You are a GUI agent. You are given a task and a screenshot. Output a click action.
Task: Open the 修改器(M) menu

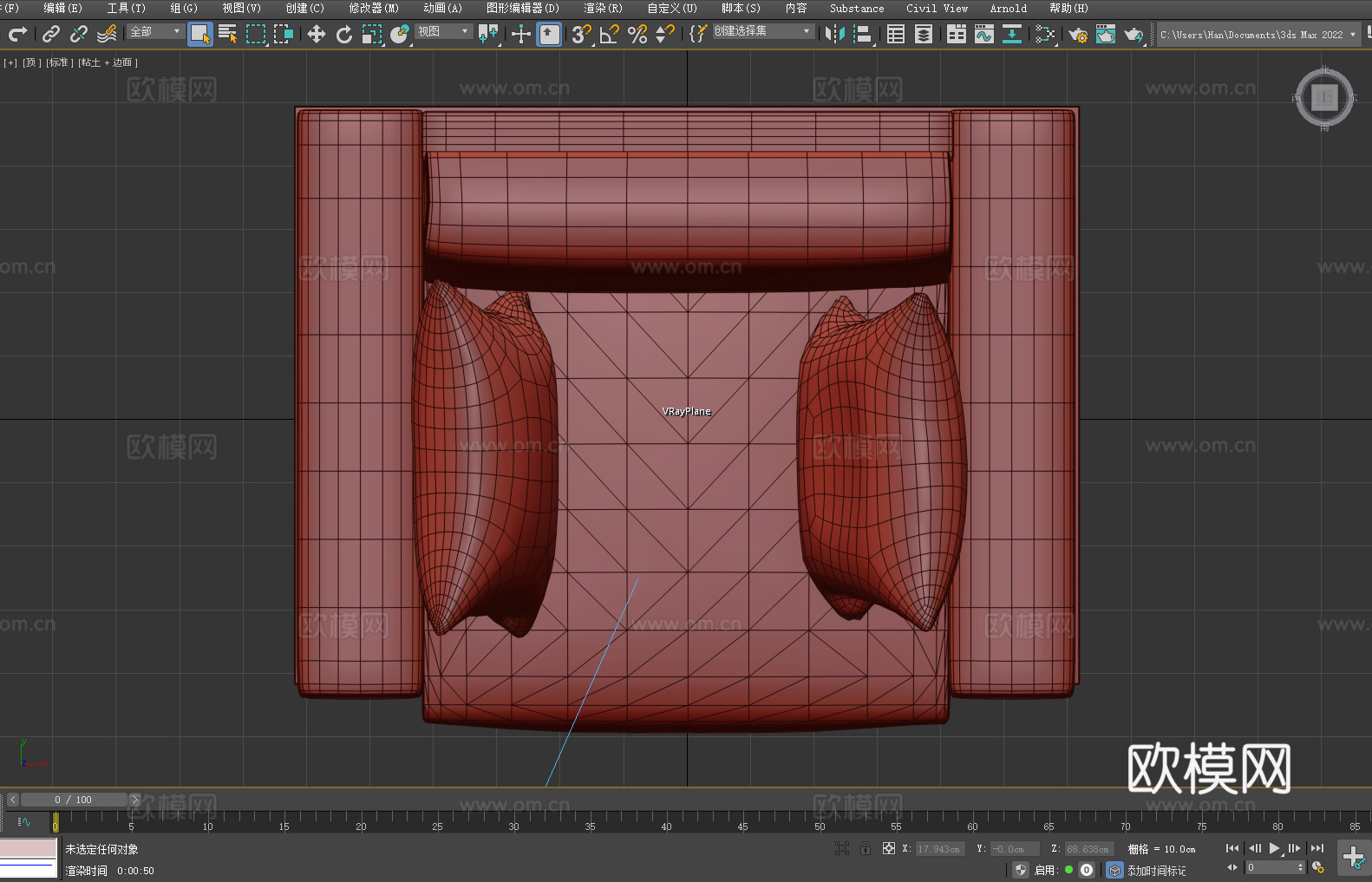[x=374, y=8]
